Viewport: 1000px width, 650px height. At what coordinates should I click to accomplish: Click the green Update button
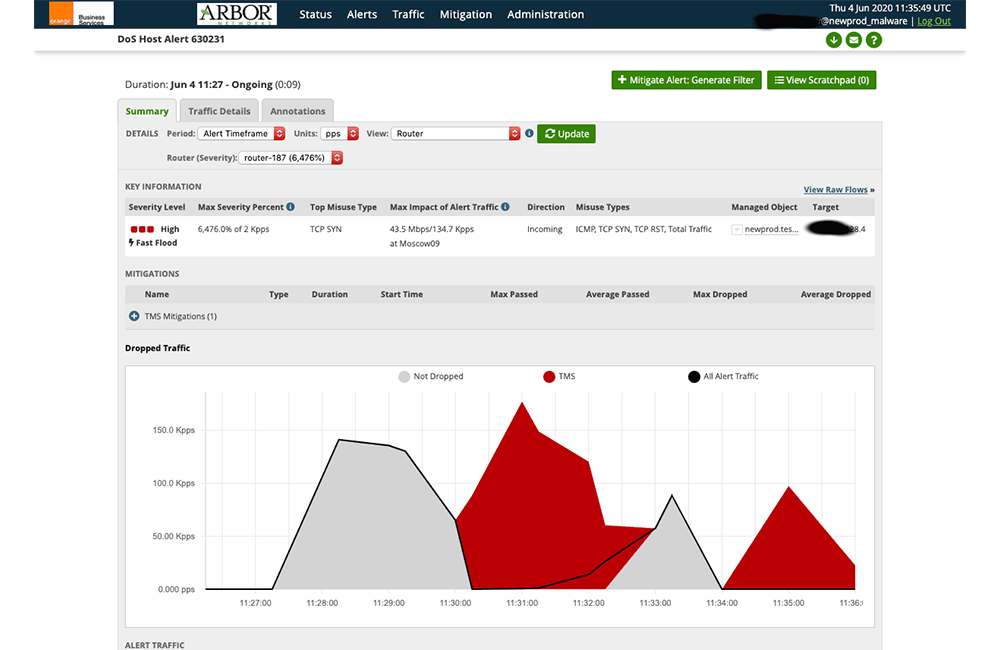pos(566,133)
